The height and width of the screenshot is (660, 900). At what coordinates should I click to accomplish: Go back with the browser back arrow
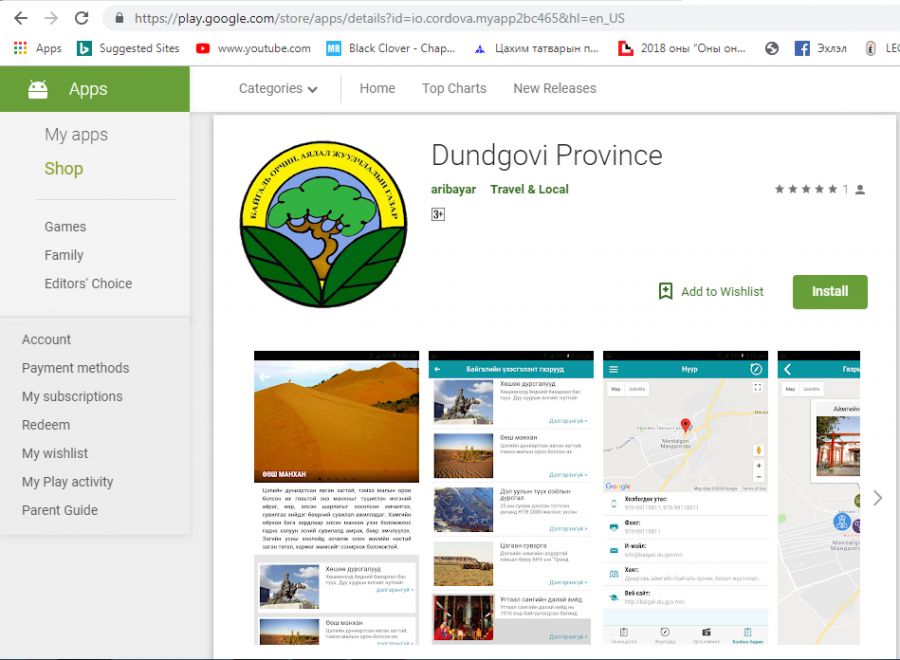[21, 18]
